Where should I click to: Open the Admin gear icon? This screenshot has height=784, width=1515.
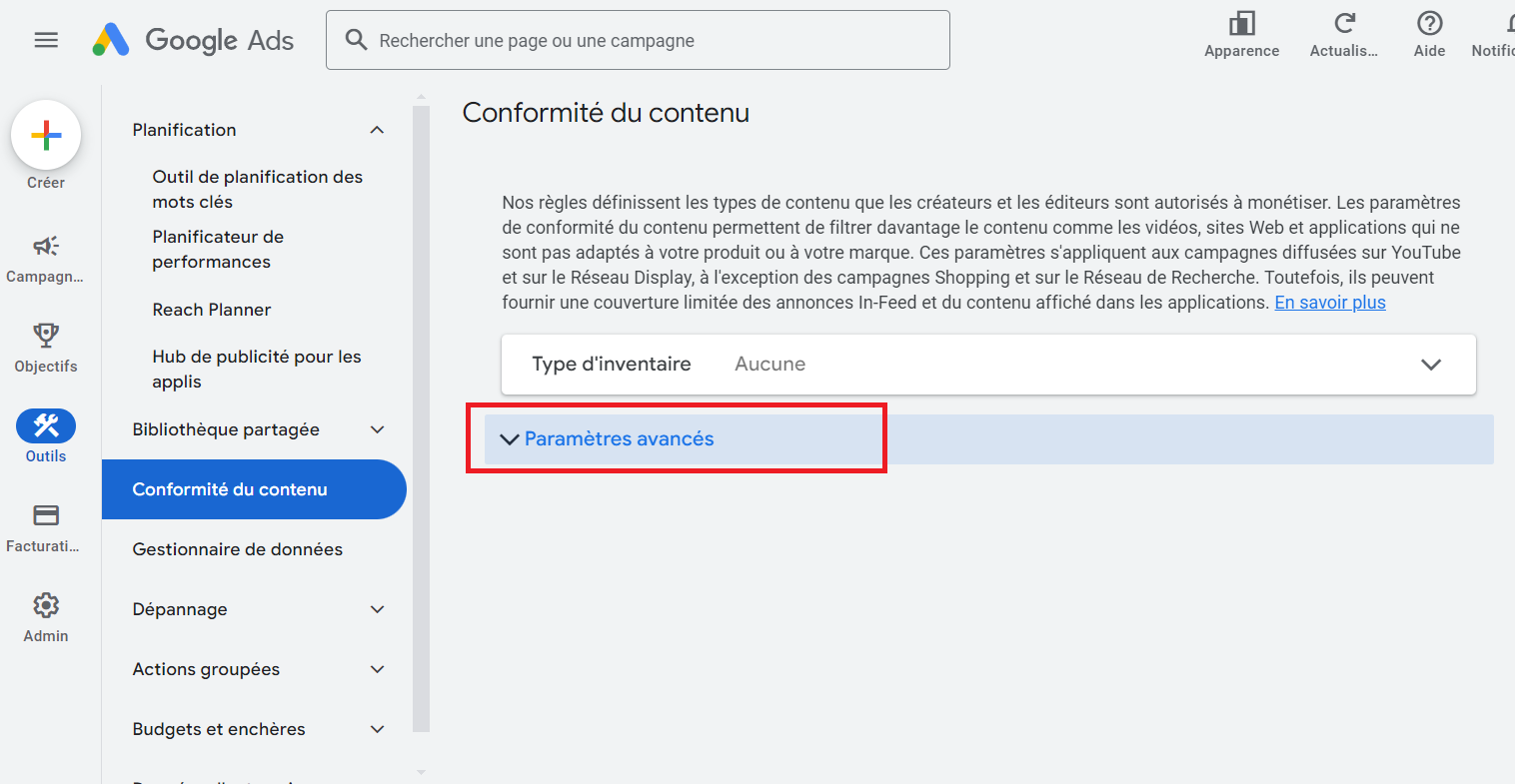pyautogui.click(x=46, y=605)
